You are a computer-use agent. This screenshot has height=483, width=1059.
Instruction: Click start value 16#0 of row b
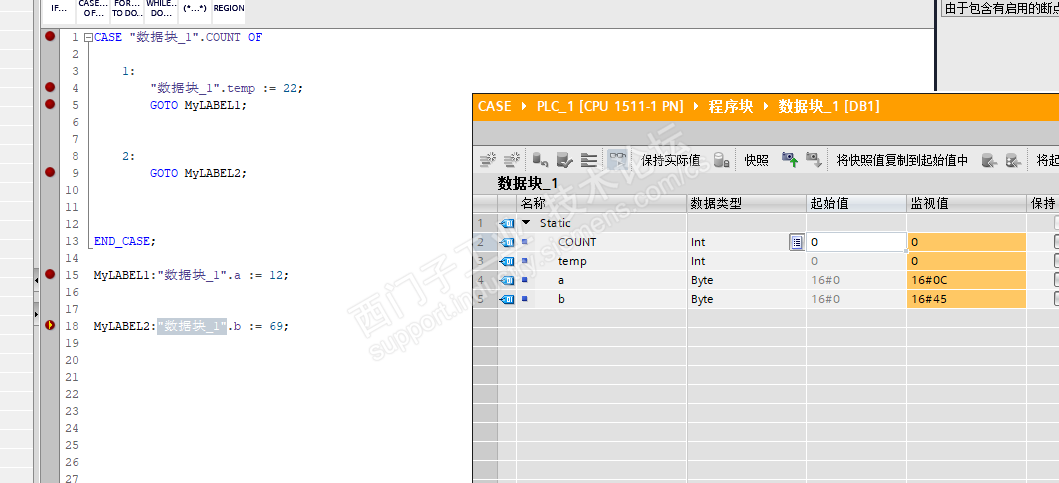(825, 299)
